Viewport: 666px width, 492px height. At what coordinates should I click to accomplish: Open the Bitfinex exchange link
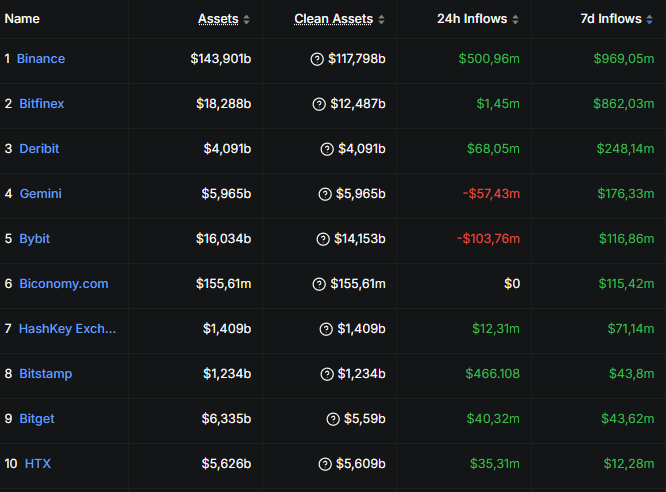point(42,104)
